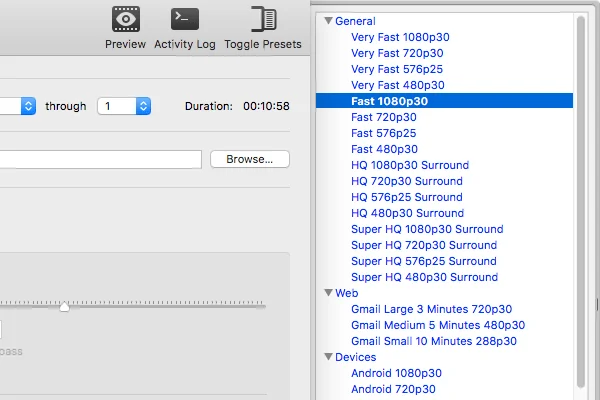Viewport: 600px width, 400px height.
Task: Select the HQ 480p30 Surround preset
Action: (x=407, y=213)
